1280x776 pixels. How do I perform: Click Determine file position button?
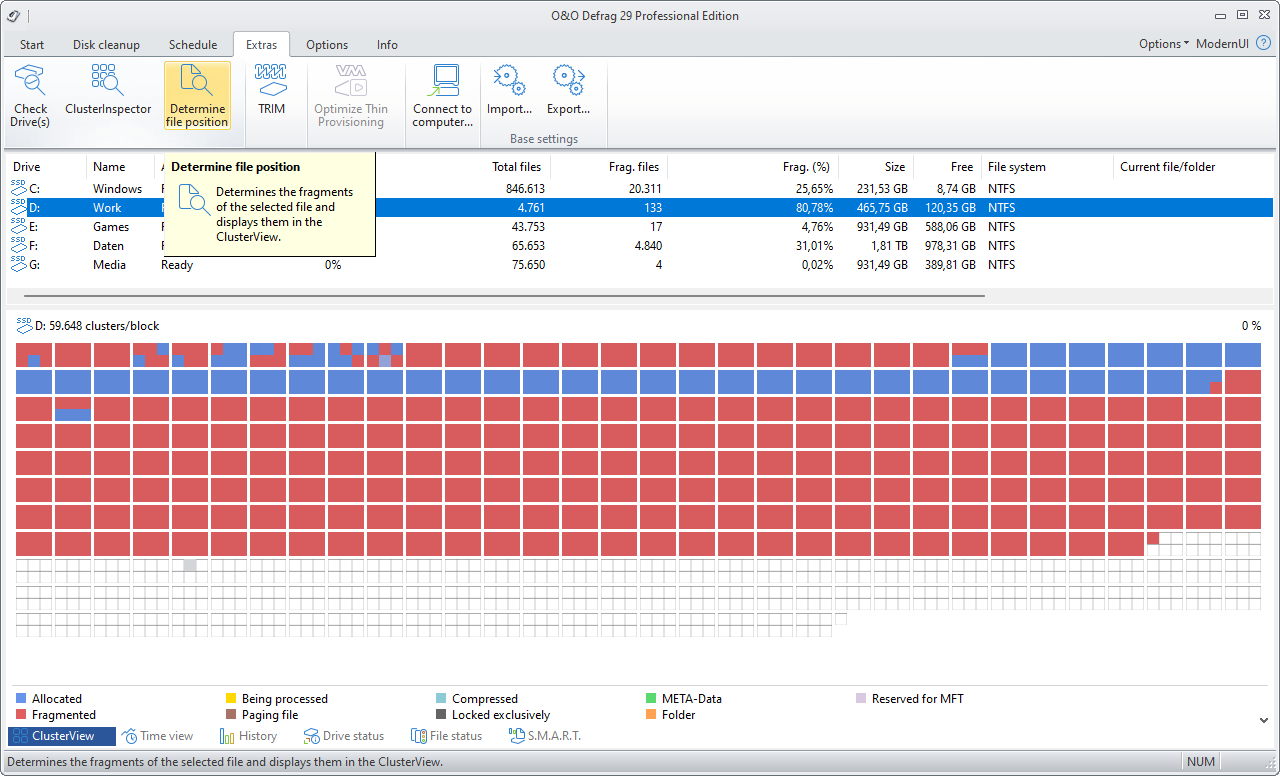197,95
